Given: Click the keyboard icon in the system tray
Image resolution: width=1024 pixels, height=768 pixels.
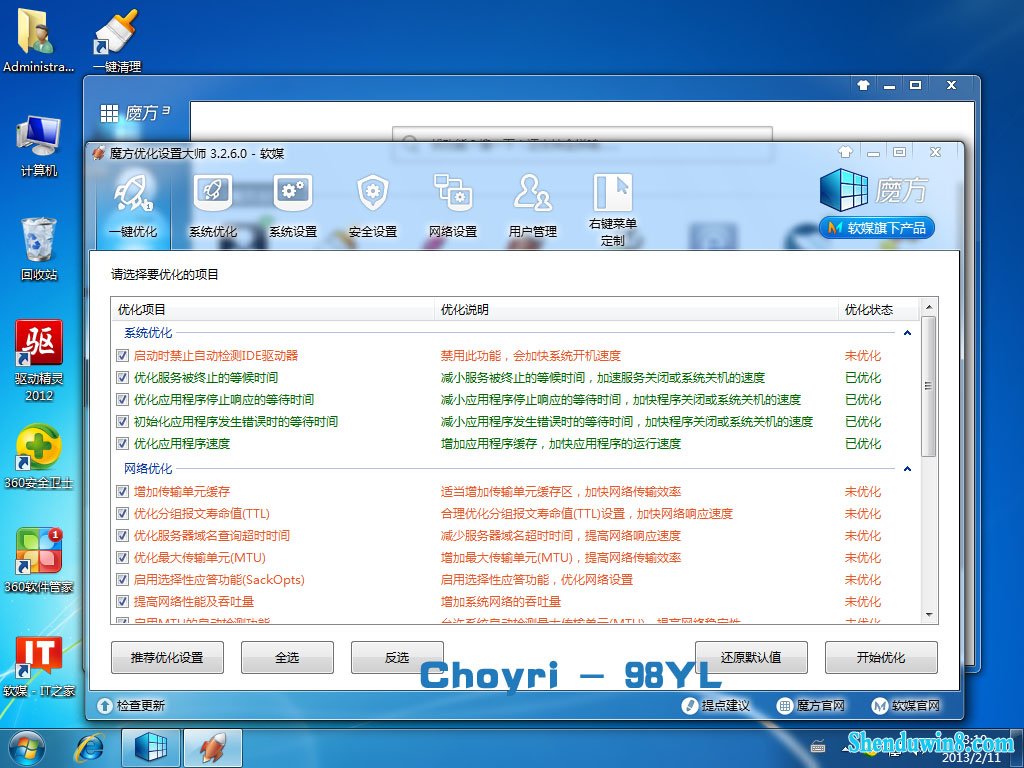Looking at the screenshot, I should [818, 746].
